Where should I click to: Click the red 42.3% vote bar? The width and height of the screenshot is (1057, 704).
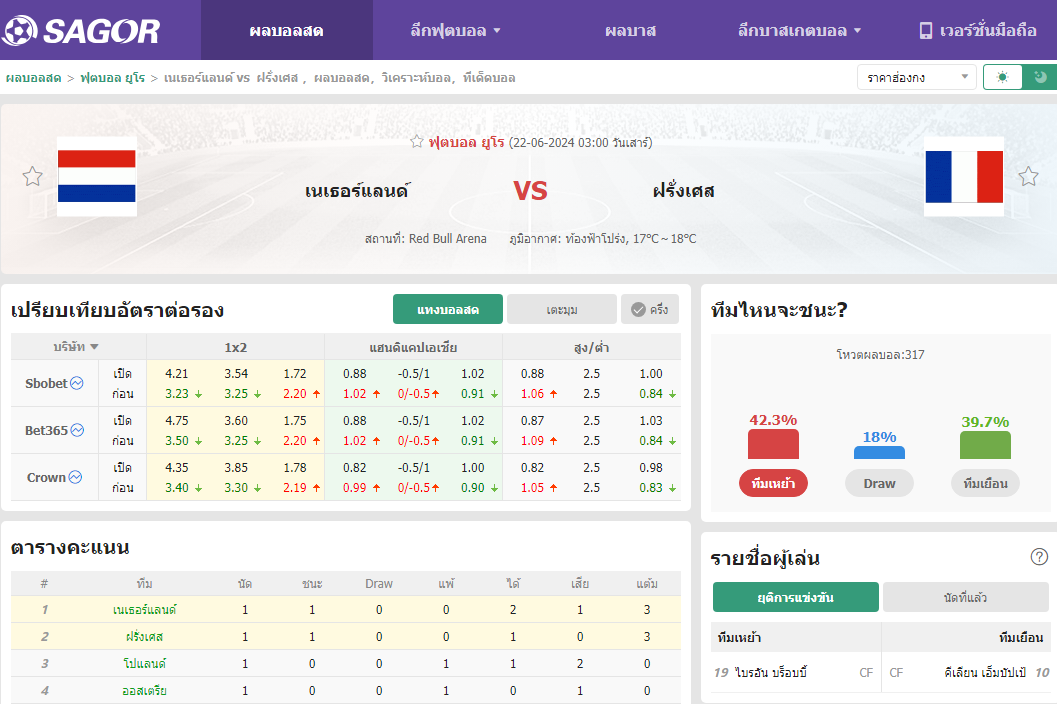pyautogui.click(x=773, y=444)
